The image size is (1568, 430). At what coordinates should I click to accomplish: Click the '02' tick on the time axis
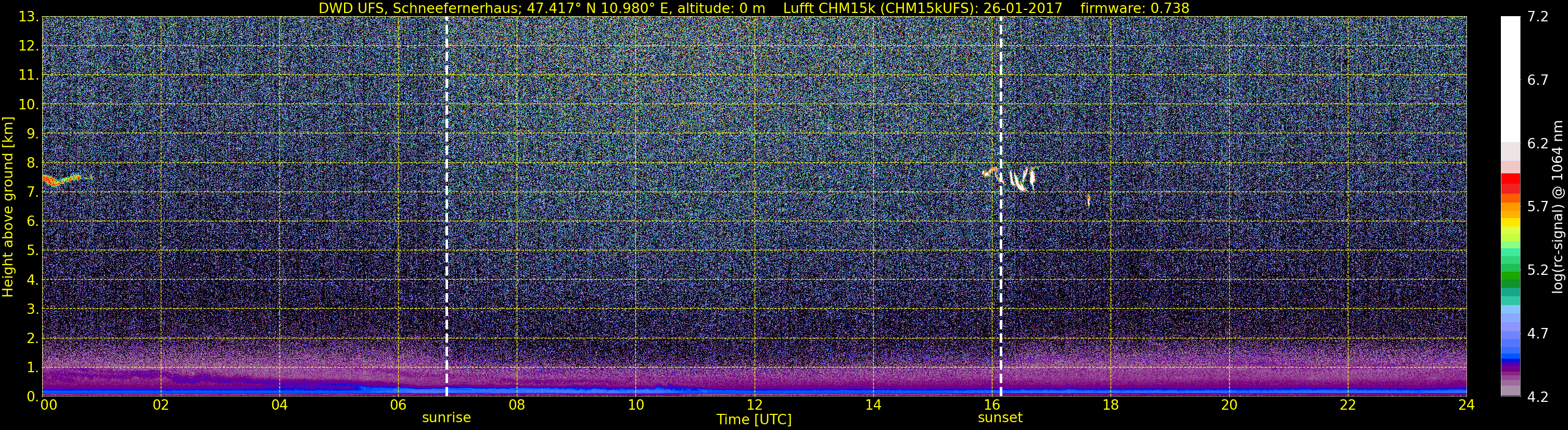161,405
